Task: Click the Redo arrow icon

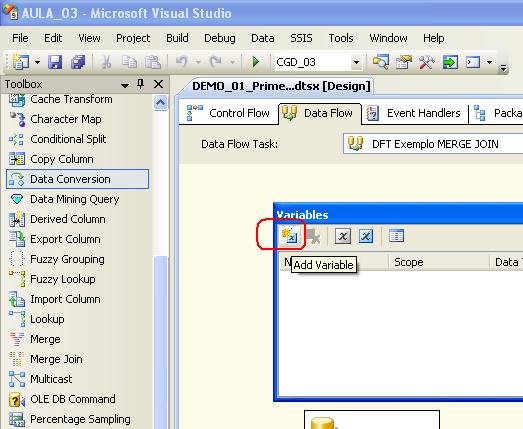Action: click(x=215, y=62)
